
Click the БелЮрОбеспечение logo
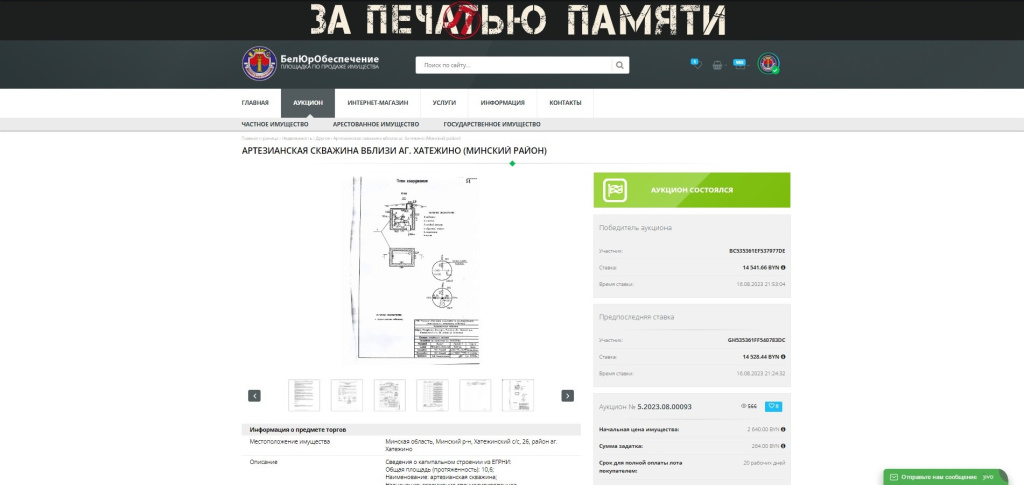311,64
